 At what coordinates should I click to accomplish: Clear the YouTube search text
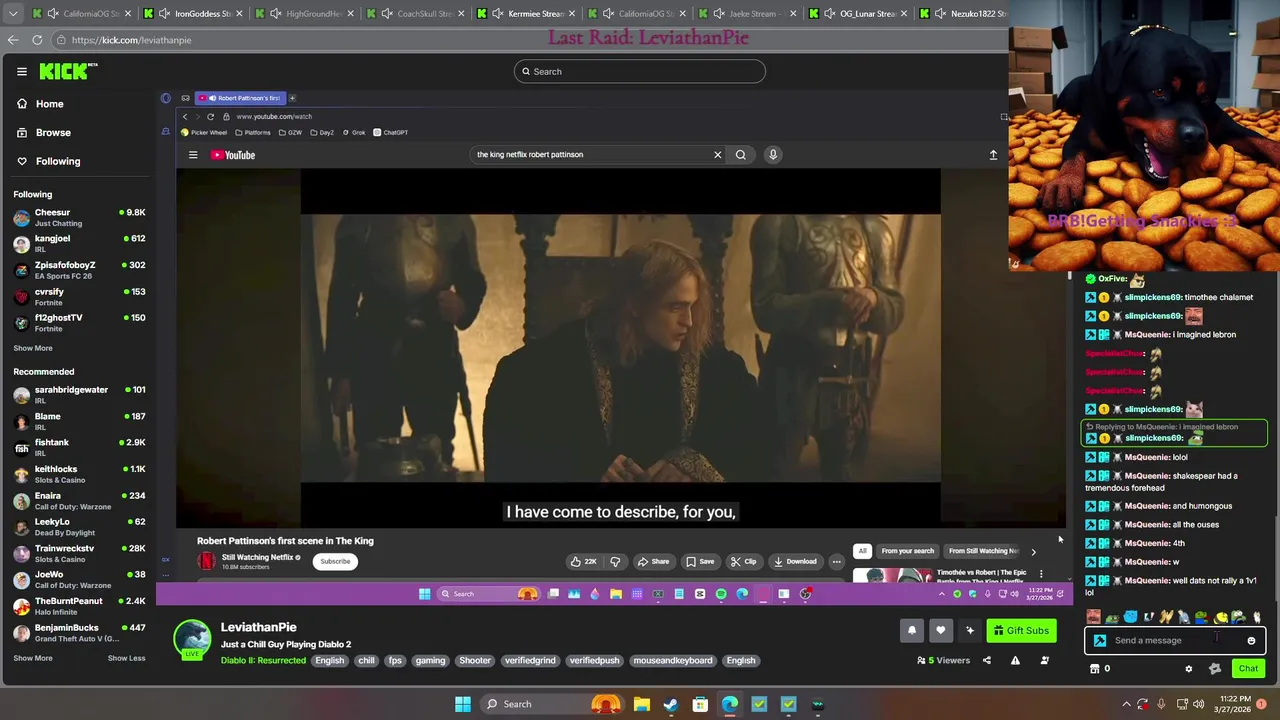pyautogui.click(x=717, y=155)
